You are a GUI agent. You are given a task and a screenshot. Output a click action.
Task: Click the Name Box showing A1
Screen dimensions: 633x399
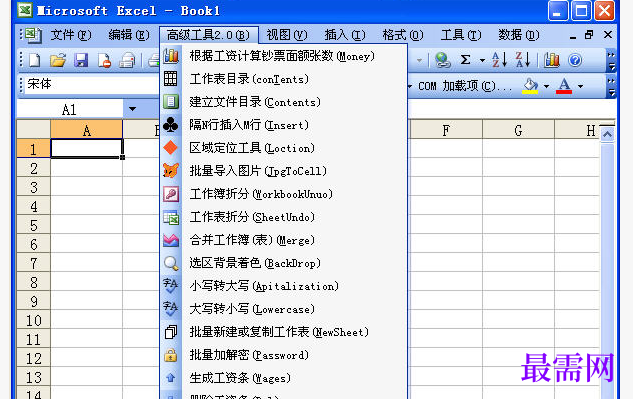[x=69, y=109]
